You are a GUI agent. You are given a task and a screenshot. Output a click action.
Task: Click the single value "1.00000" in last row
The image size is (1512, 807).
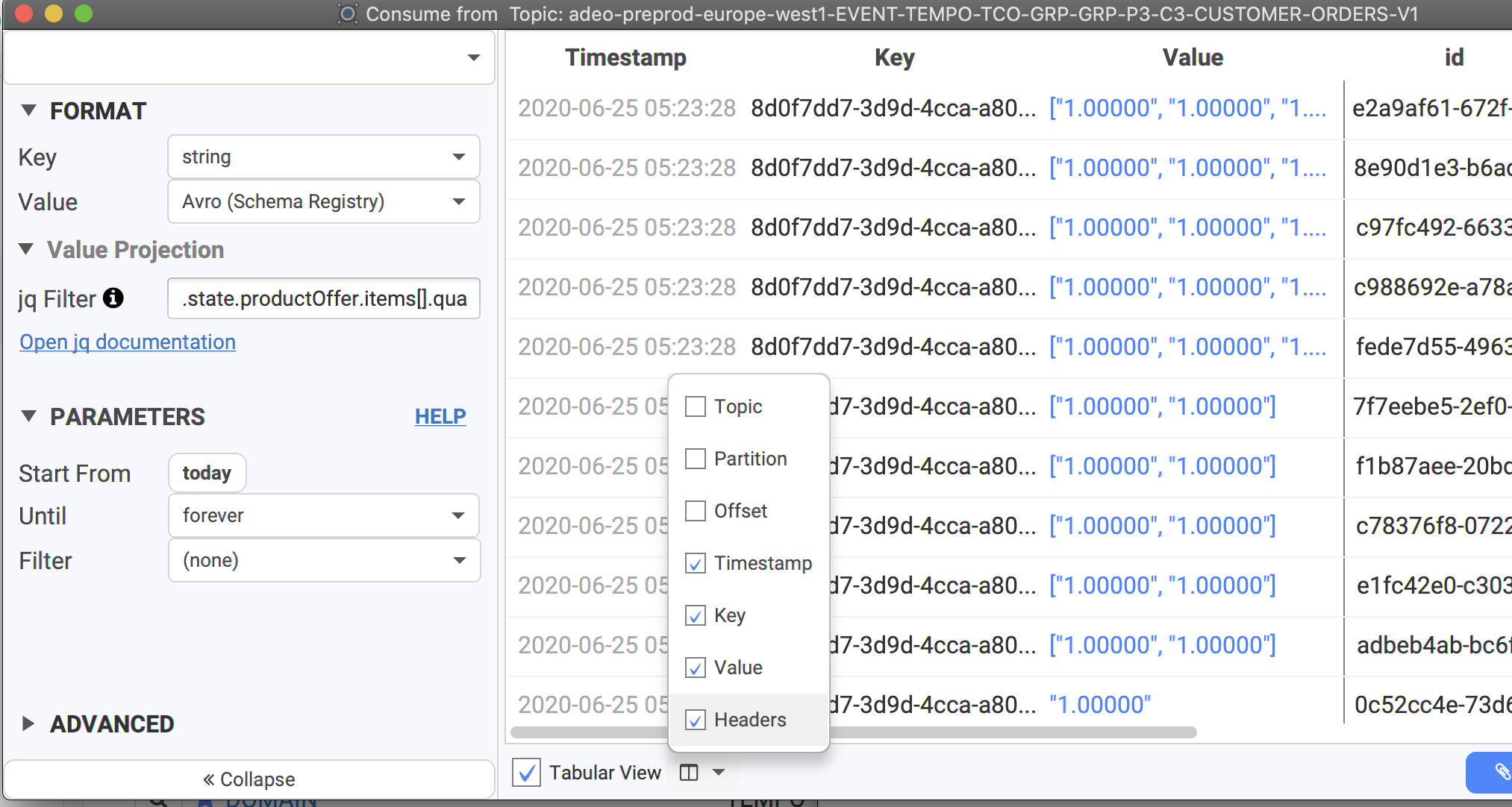point(1100,705)
